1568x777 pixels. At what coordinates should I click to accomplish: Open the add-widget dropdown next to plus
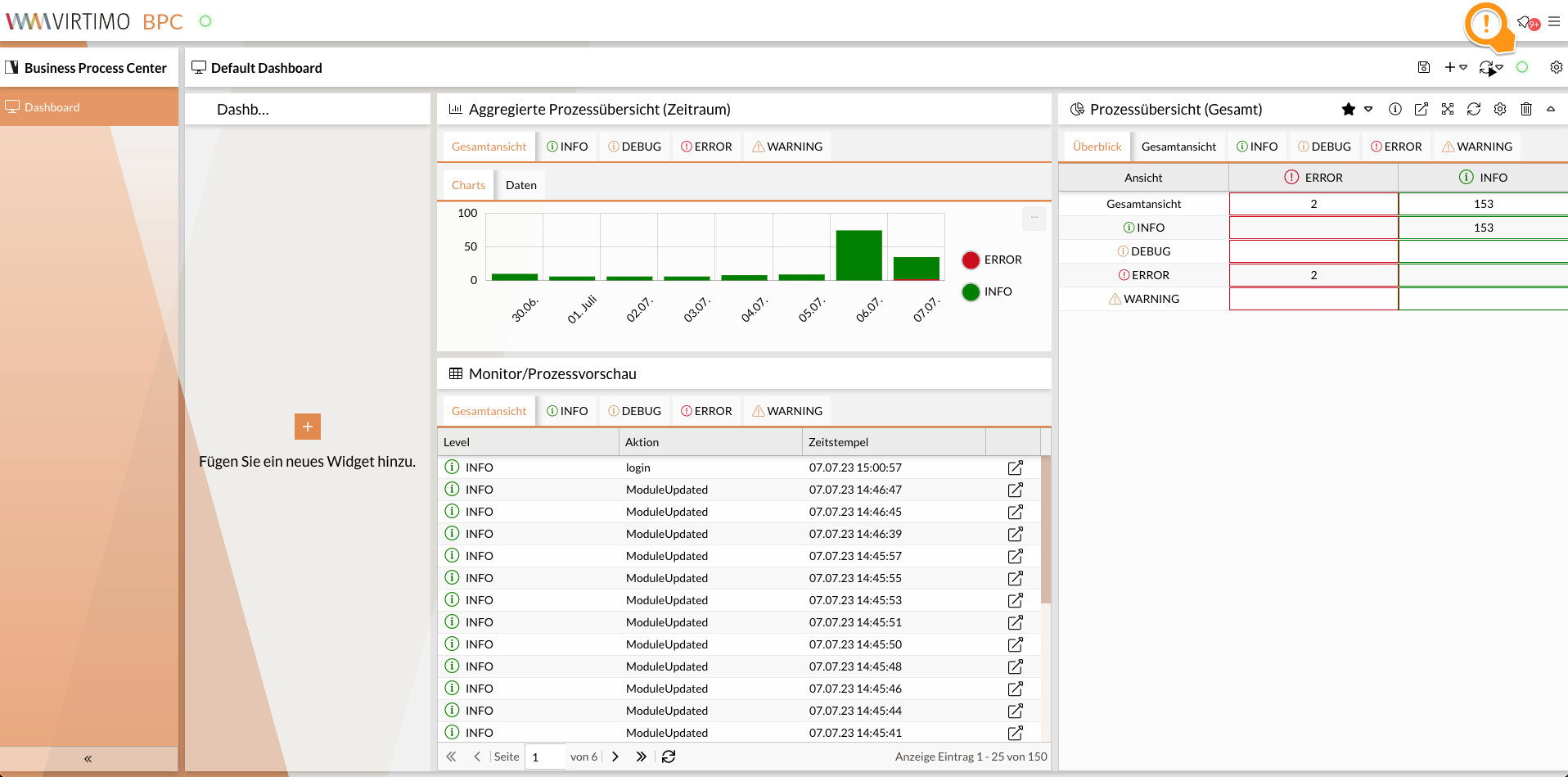point(1464,67)
